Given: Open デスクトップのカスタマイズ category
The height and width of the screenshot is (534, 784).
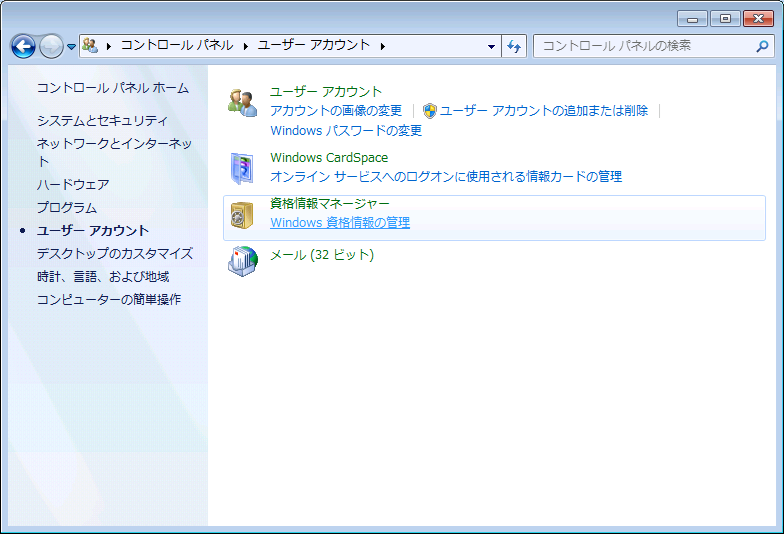Looking at the screenshot, I should click(115, 254).
